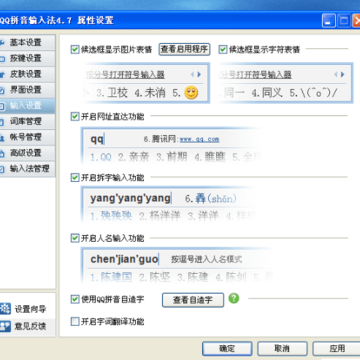The width and height of the screenshot is (360, 360).
Task: Uncheck 候选框显示图片表情
Action: tap(75, 50)
